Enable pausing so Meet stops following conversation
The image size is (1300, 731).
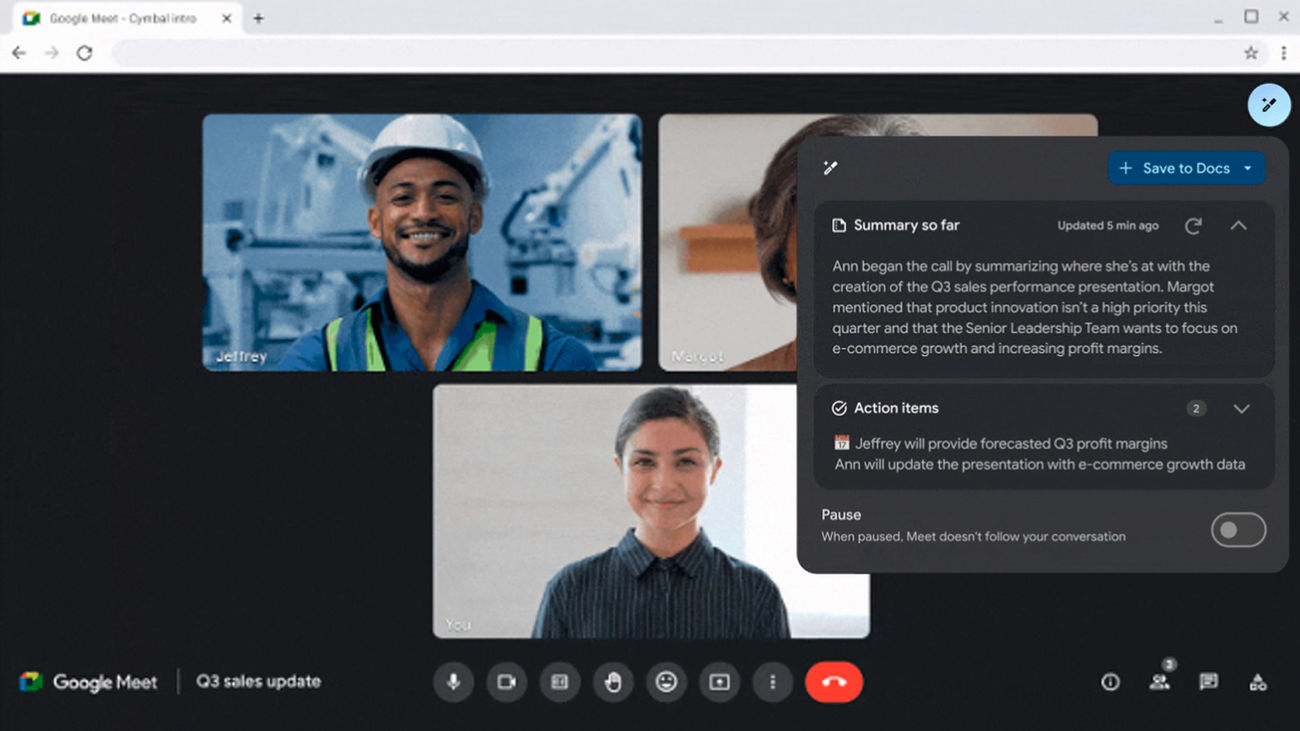(1238, 529)
